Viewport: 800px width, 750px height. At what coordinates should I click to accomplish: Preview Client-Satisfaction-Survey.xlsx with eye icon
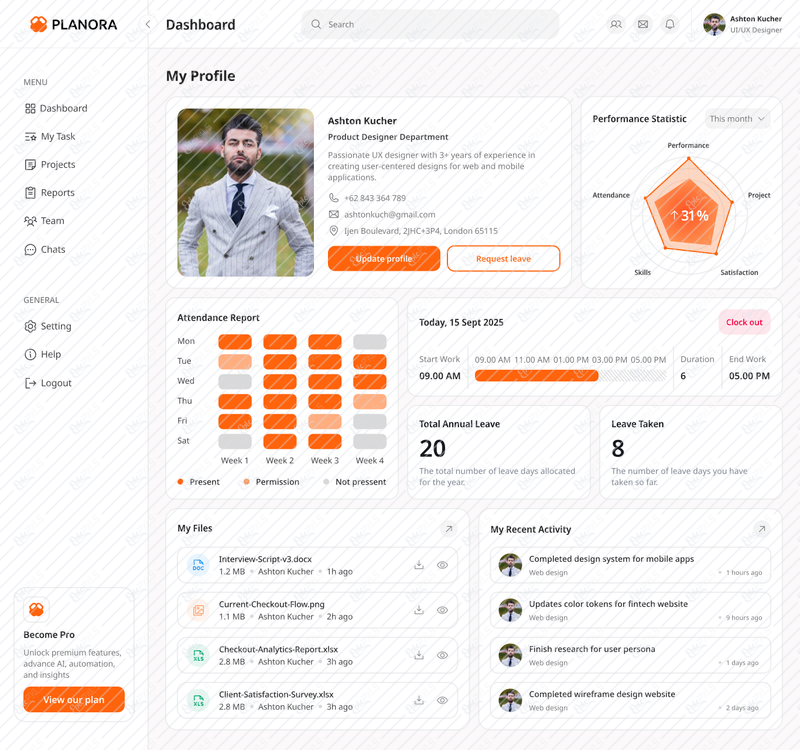click(442, 700)
